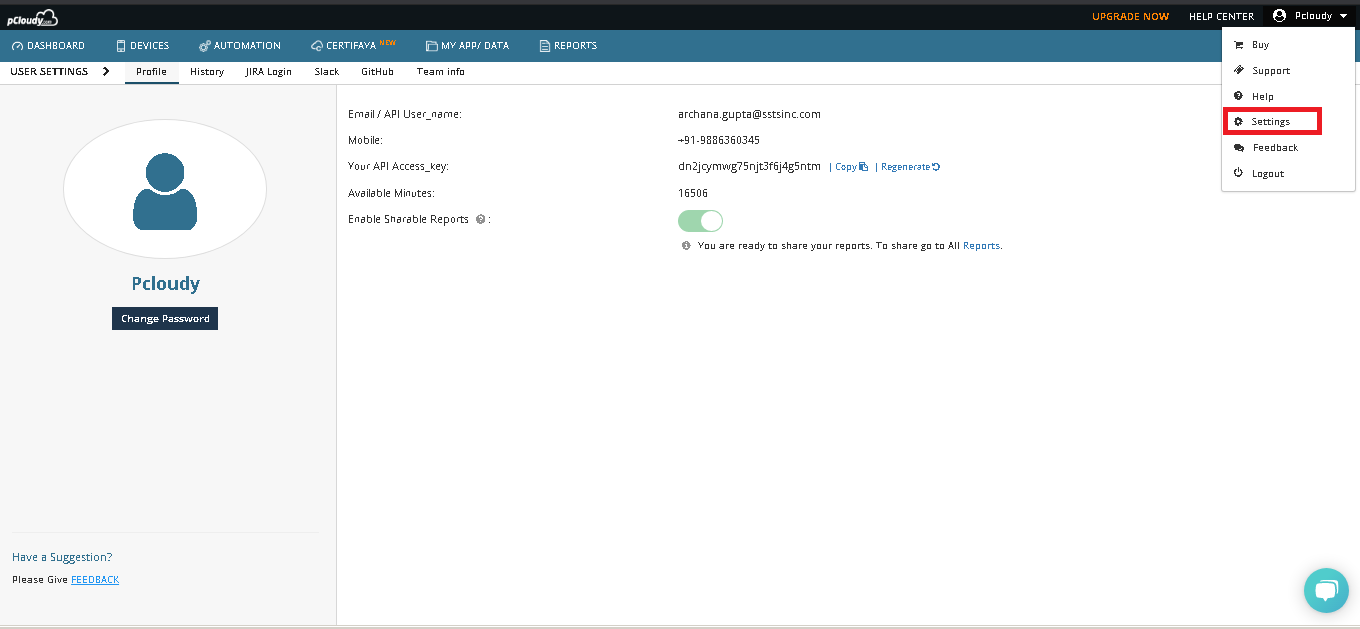
Task: Open the Reports menu
Action: coord(568,46)
